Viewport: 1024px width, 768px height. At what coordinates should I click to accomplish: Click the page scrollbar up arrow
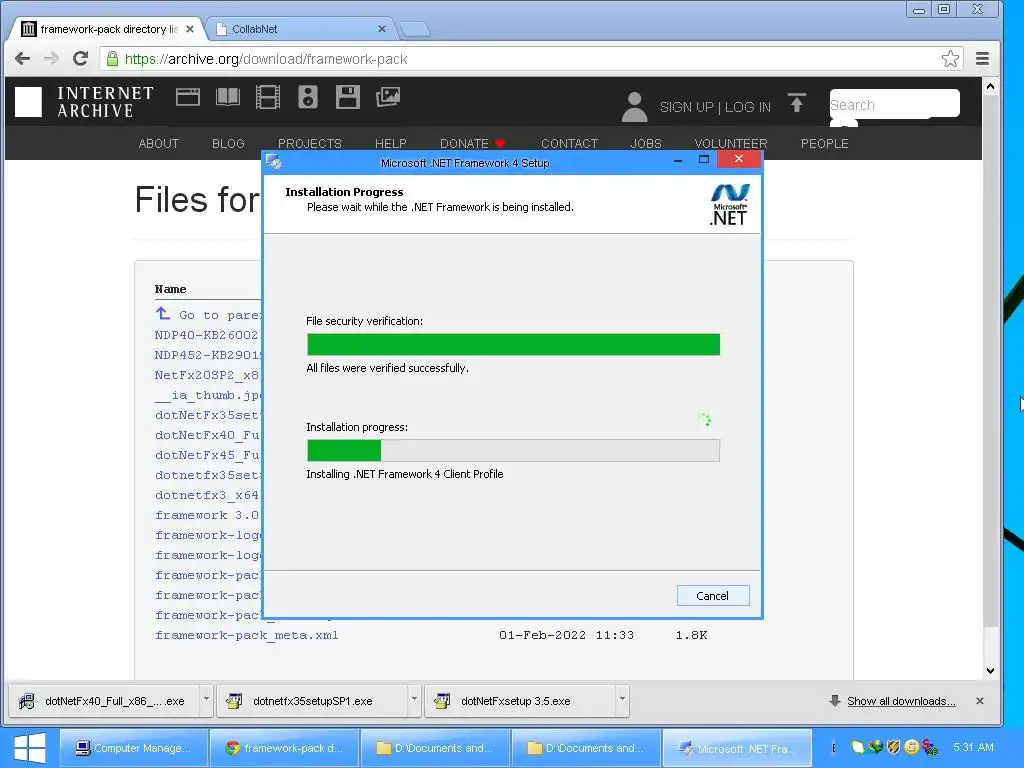point(990,86)
